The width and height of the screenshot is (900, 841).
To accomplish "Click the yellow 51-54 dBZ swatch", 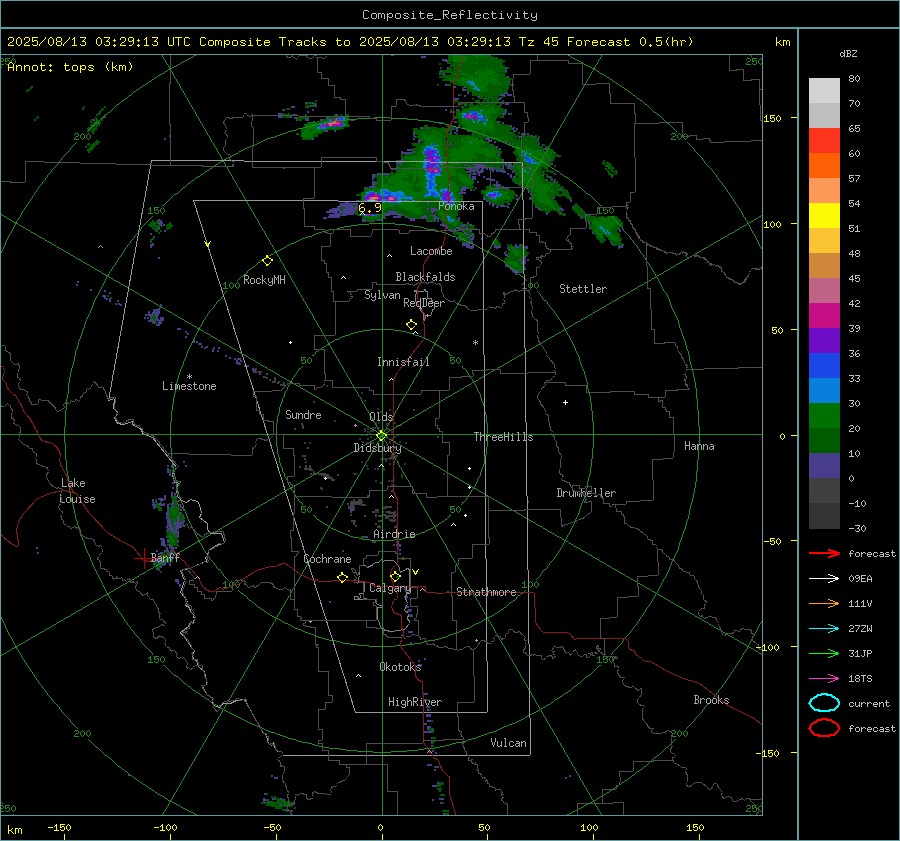I will 824,216.
